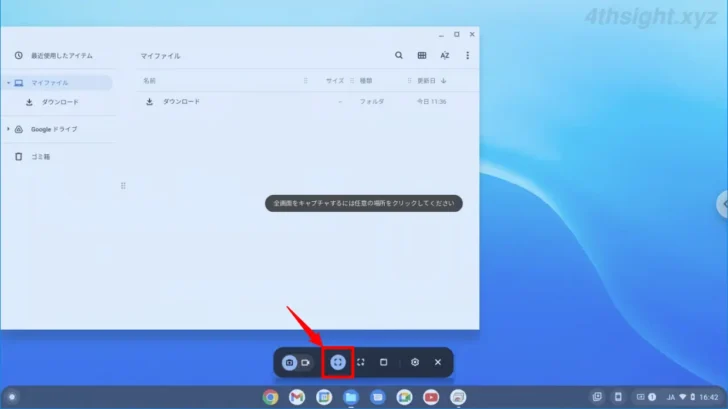Close the screen capture toolbar

tap(438, 362)
